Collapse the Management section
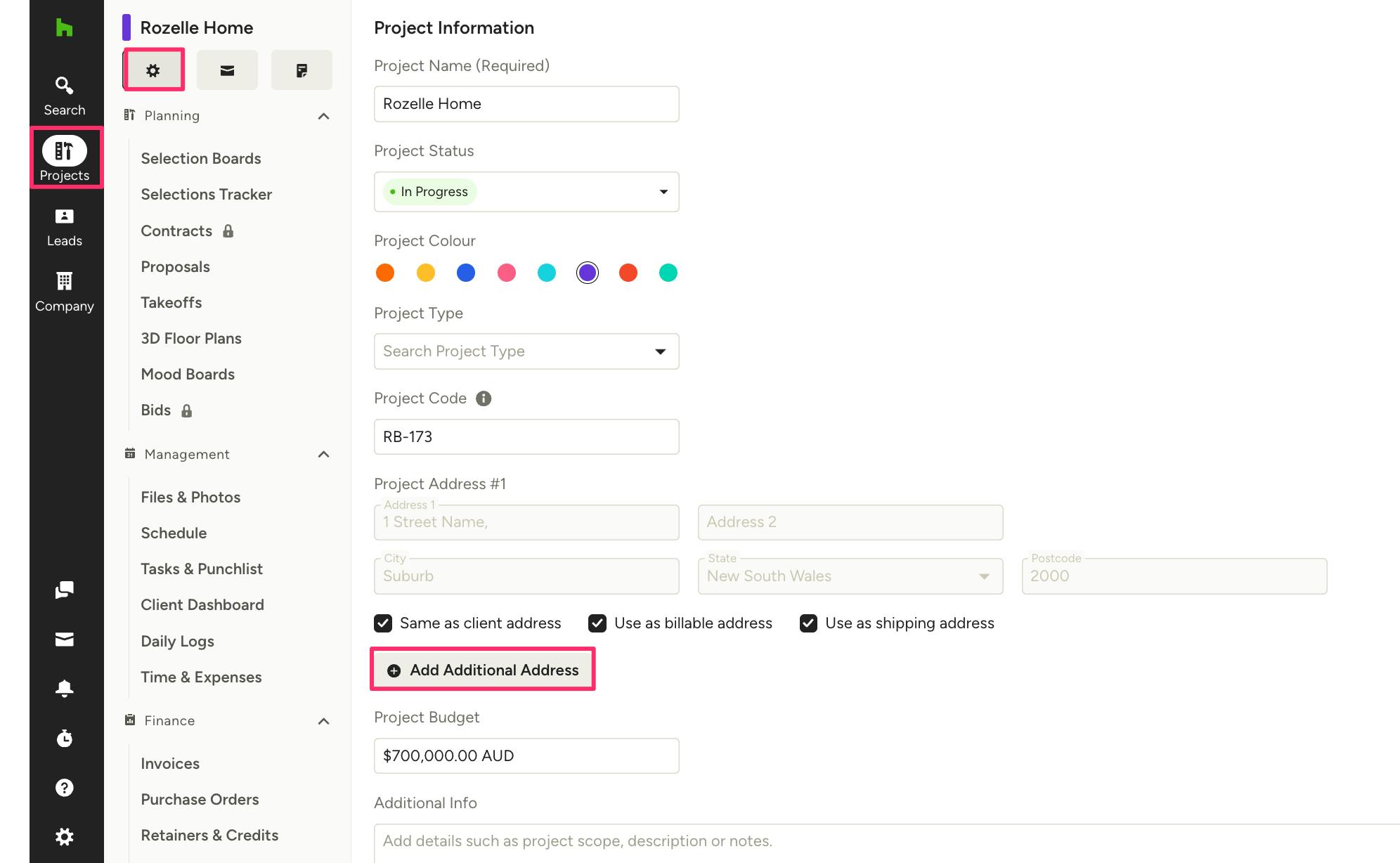Screen dimensions: 1400x863 tap(323, 455)
